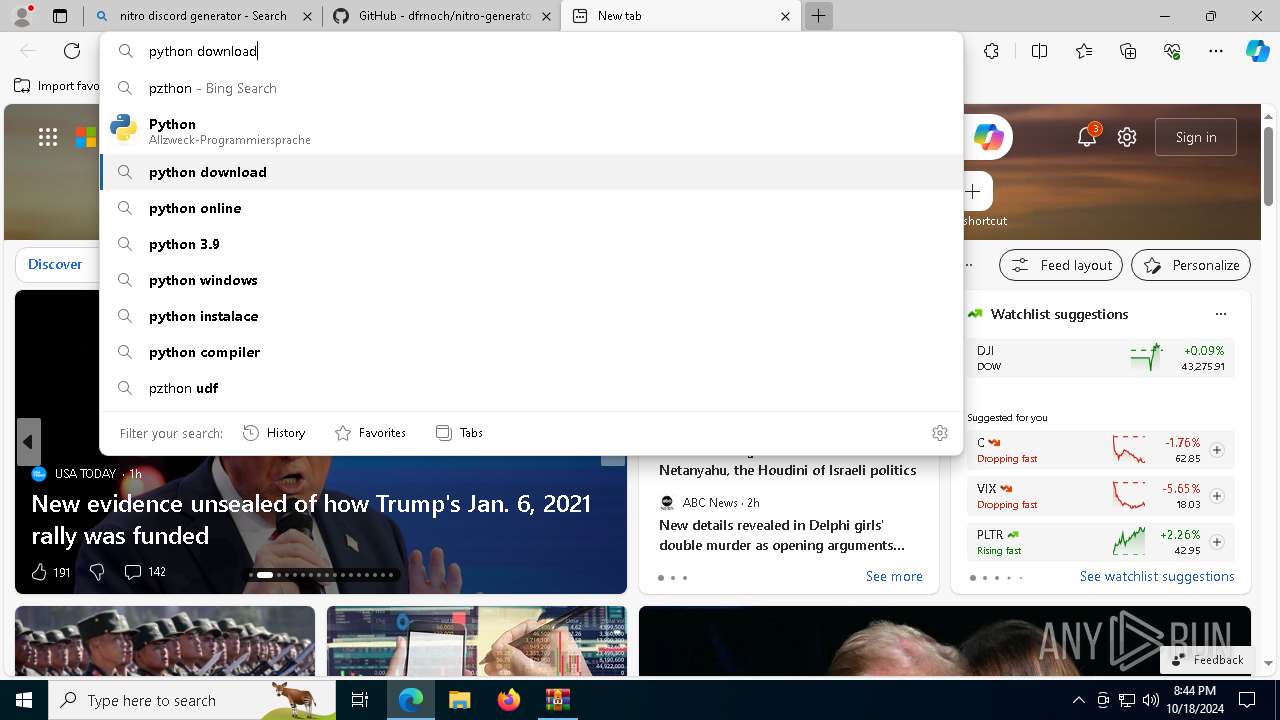
Task: Open the tab actions menu icon
Action: tap(60, 16)
